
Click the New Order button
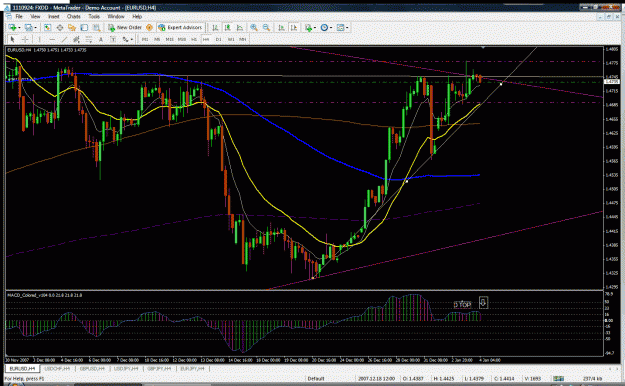pyautogui.click(x=125, y=27)
